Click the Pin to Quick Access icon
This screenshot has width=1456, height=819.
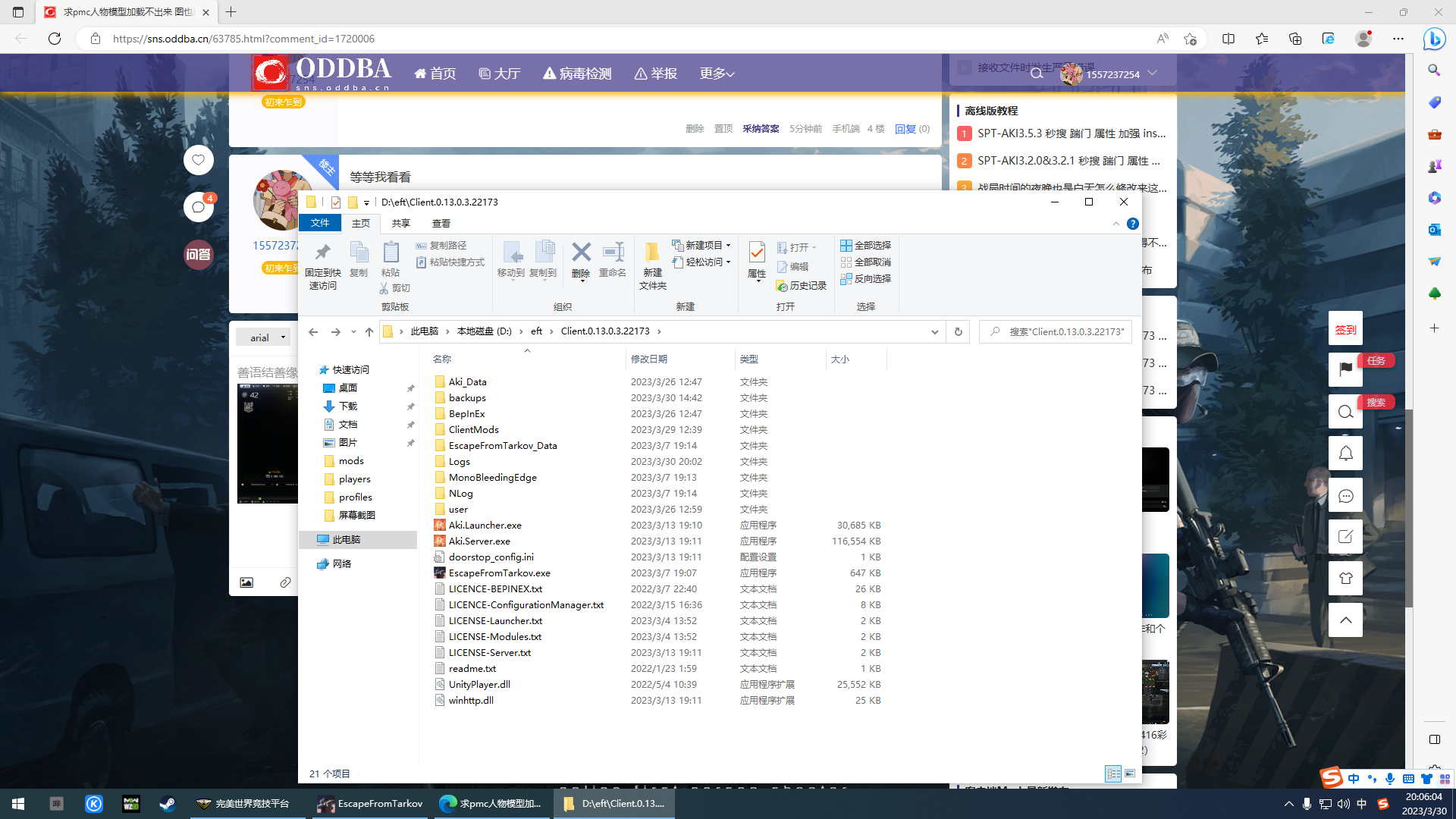tap(322, 253)
